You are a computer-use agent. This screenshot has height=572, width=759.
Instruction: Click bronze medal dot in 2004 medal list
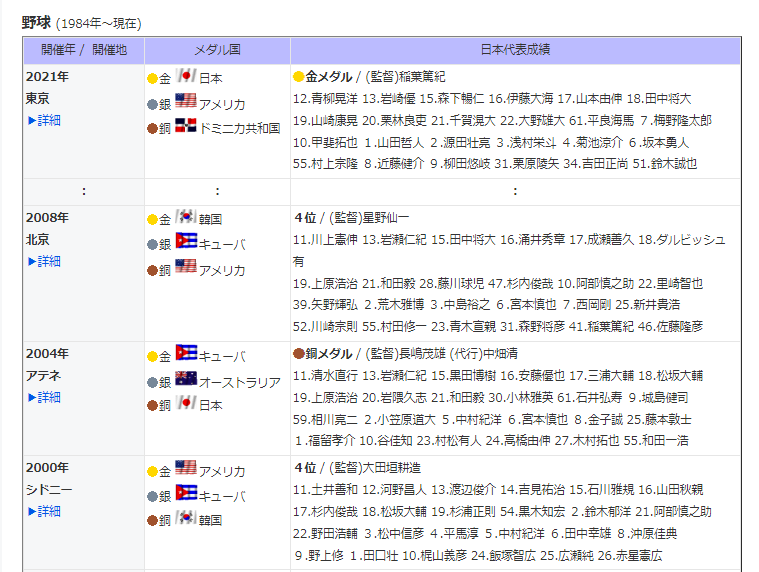coord(152,405)
